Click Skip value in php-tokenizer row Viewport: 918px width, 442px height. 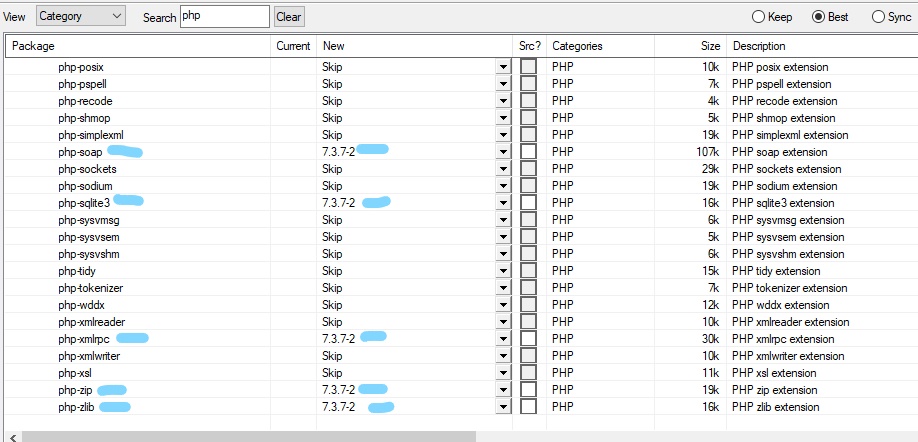332,287
